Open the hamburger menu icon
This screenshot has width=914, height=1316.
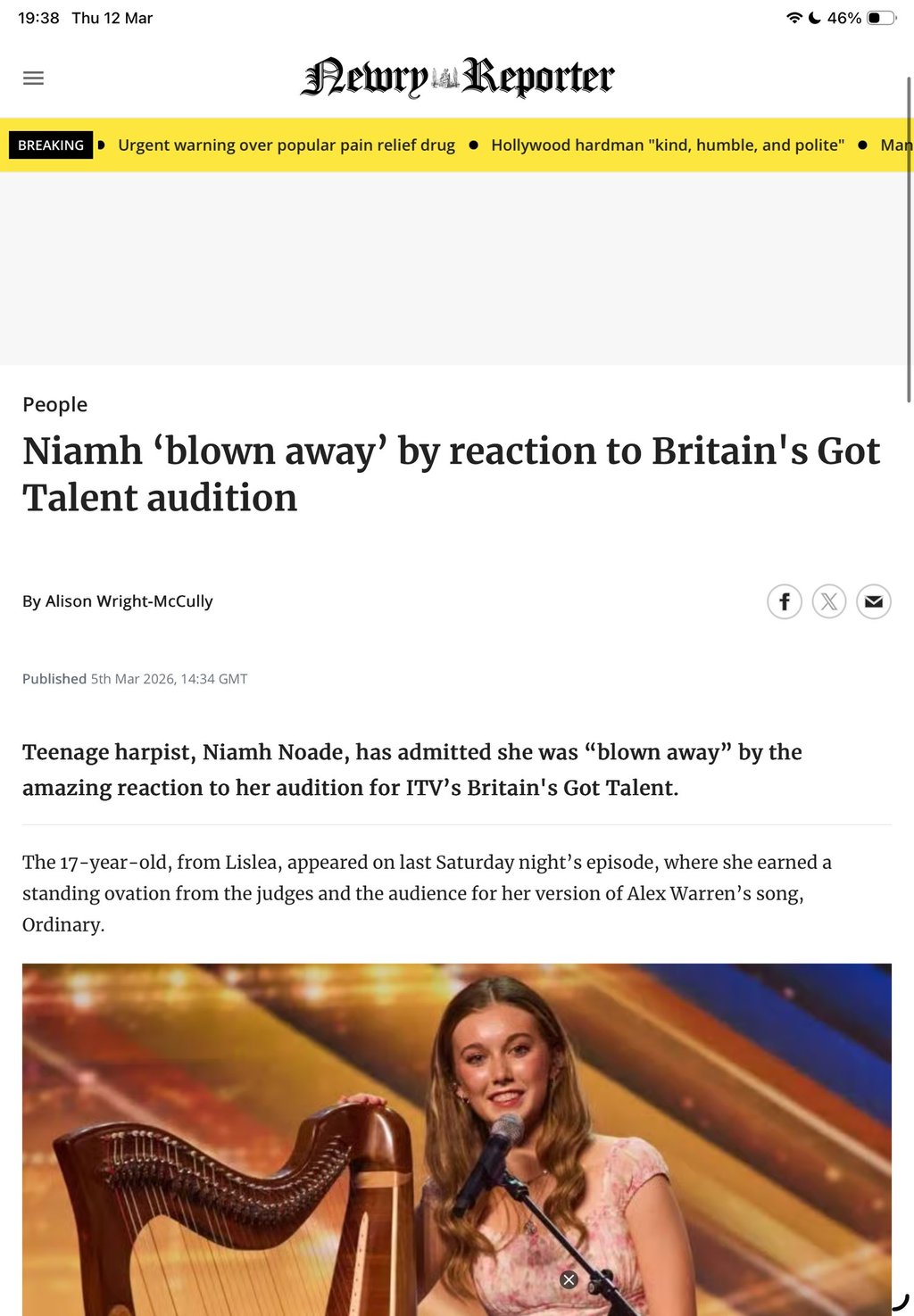[33, 79]
